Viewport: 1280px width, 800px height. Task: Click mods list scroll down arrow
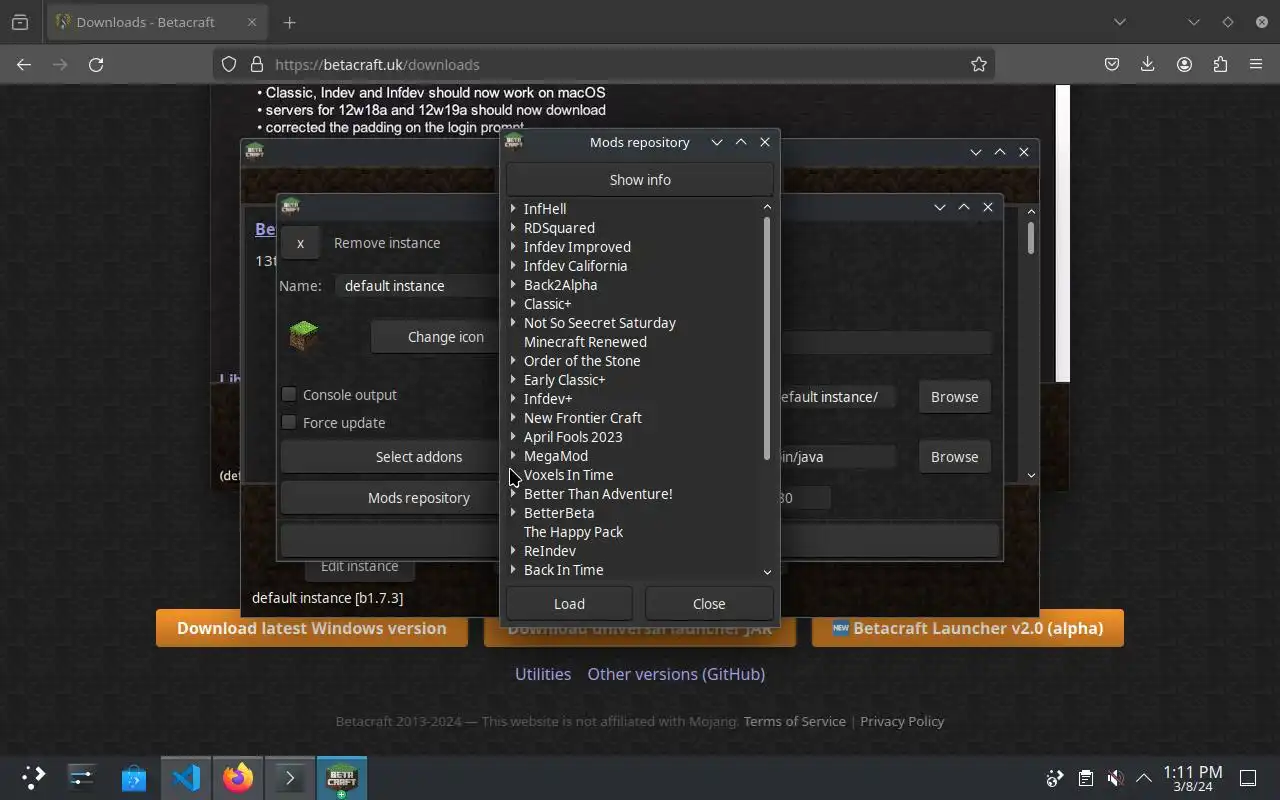click(767, 572)
